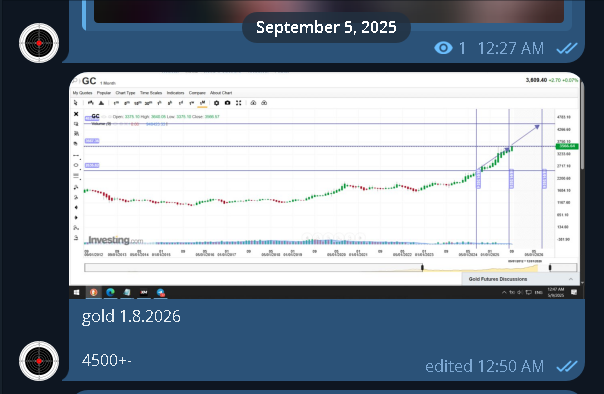The height and width of the screenshot is (394, 604).
Task: Click the X icon atop drawing tools sidebar
Action: point(76,114)
